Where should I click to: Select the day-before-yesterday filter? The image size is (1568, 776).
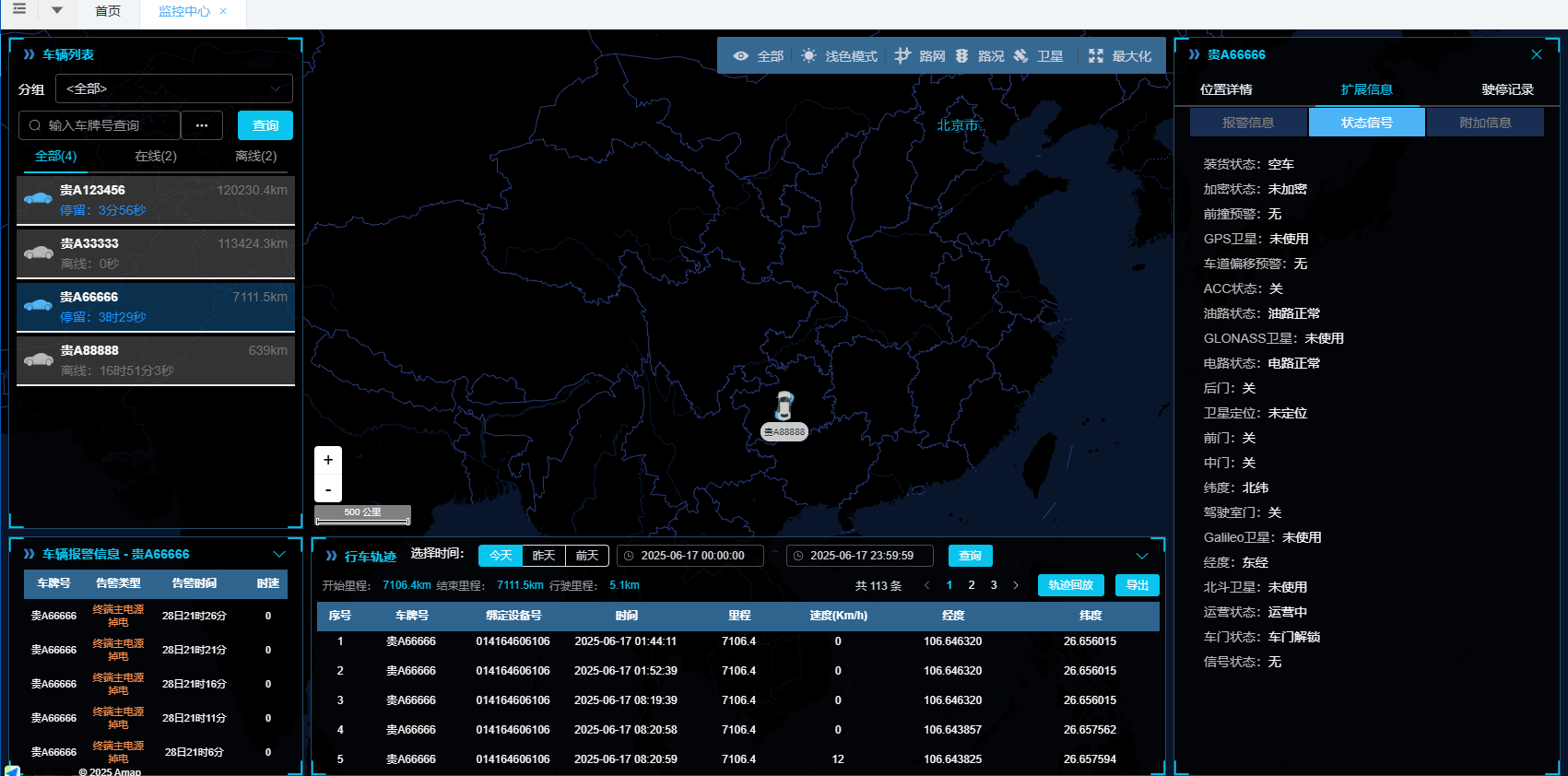(x=587, y=556)
